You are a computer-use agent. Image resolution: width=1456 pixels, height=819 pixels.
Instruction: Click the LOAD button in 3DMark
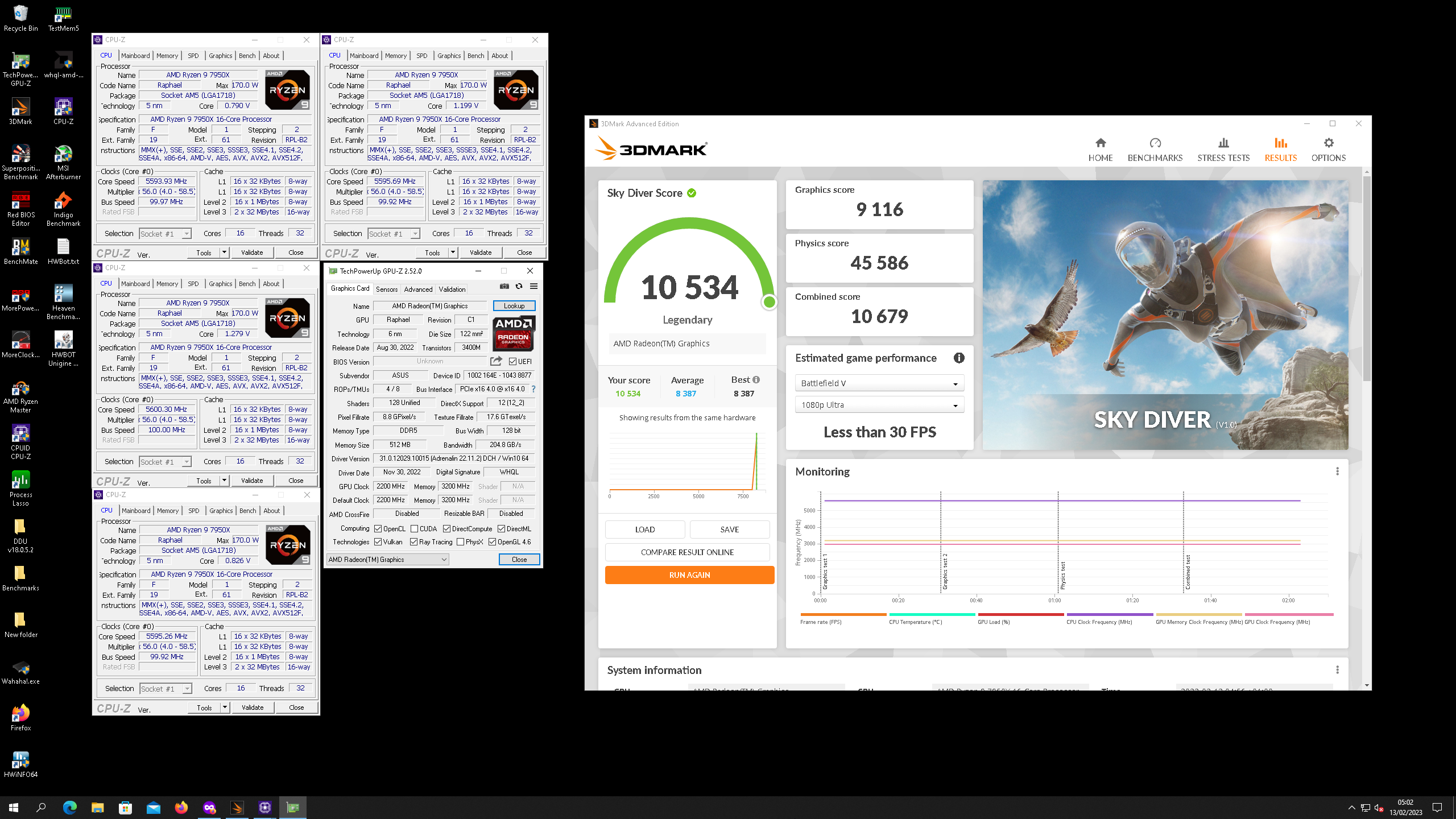645,530
